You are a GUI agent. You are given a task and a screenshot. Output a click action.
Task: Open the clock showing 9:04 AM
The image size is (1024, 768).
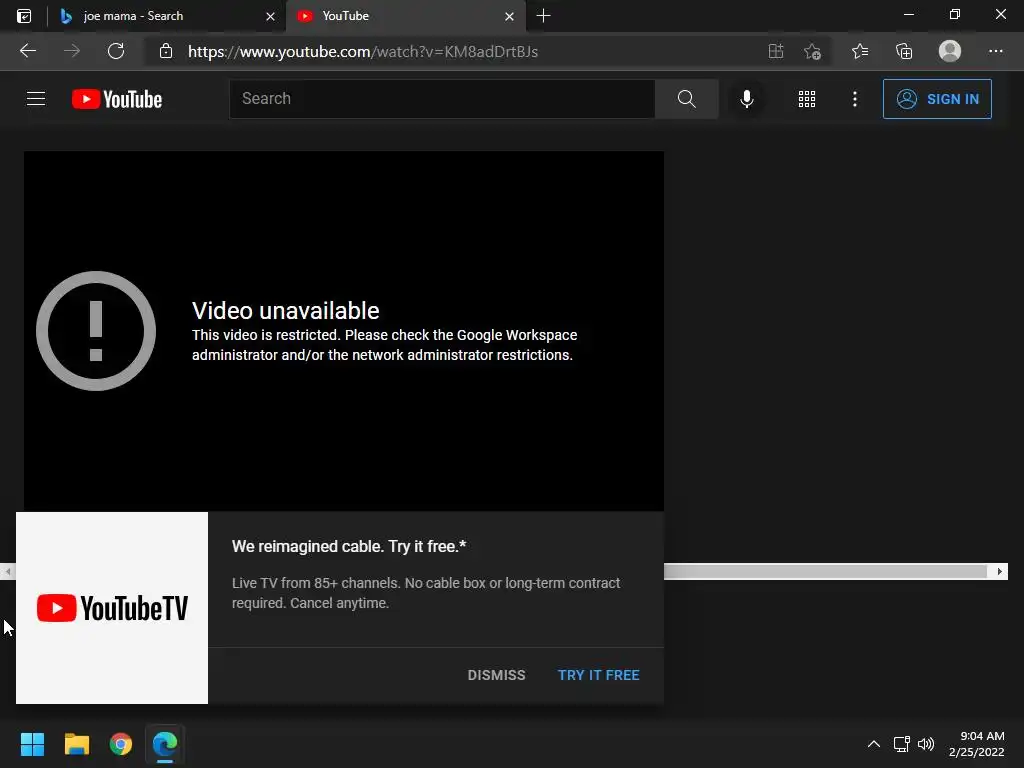(x=976, y=744)
